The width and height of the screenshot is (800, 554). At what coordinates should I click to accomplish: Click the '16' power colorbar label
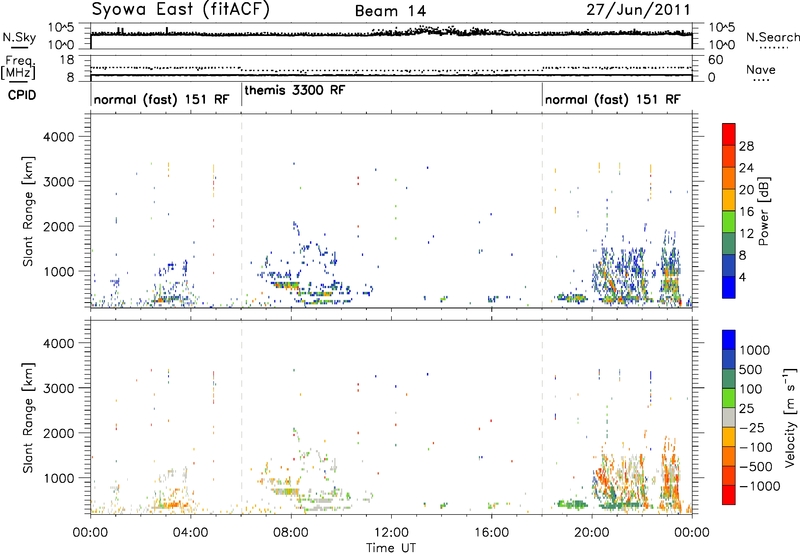746,212
